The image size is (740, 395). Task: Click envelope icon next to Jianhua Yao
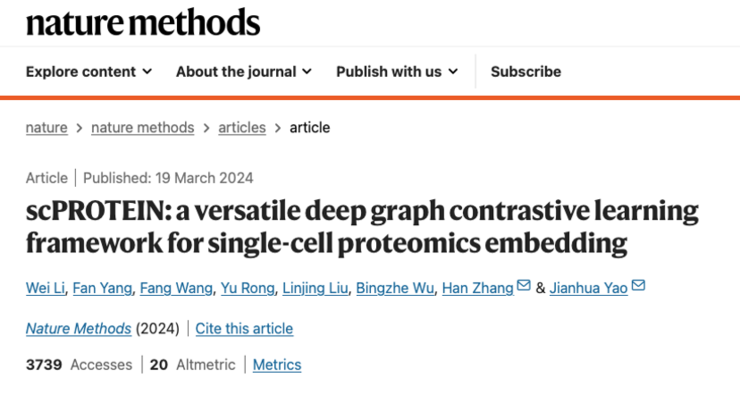click(638, 285)
